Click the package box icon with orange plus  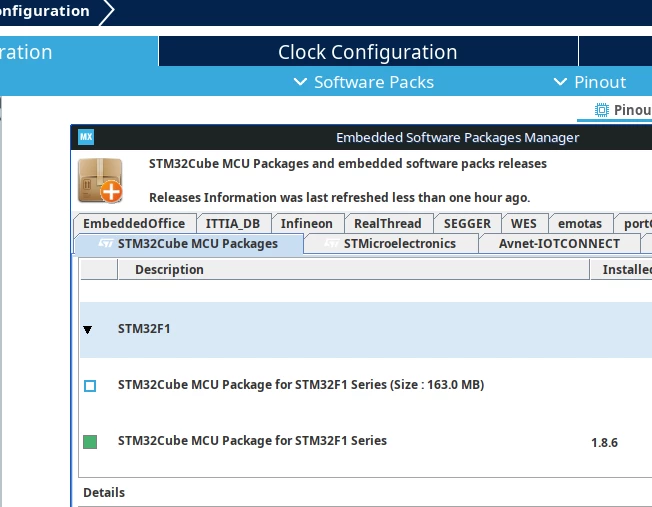coord(100,181)
